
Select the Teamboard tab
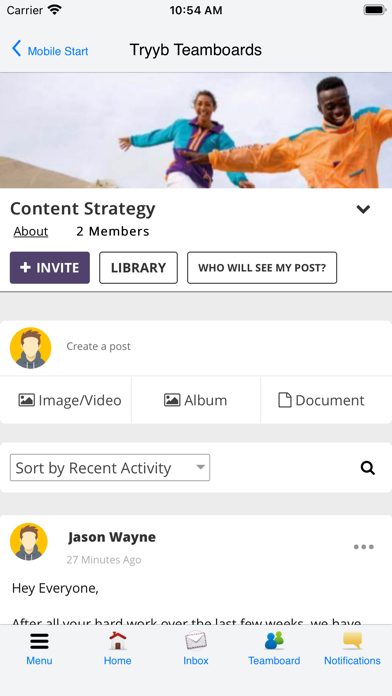[274, 649]
